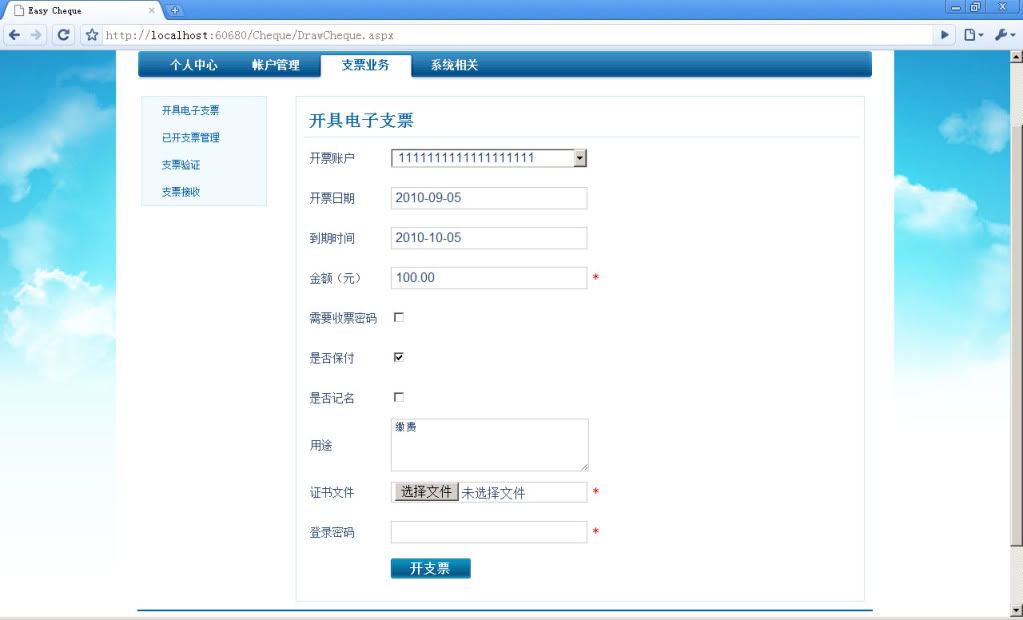The height and width of the screenshot is (620, 1023).
Task: Open a new tab with plus button
Action: [x=175, y=10]
